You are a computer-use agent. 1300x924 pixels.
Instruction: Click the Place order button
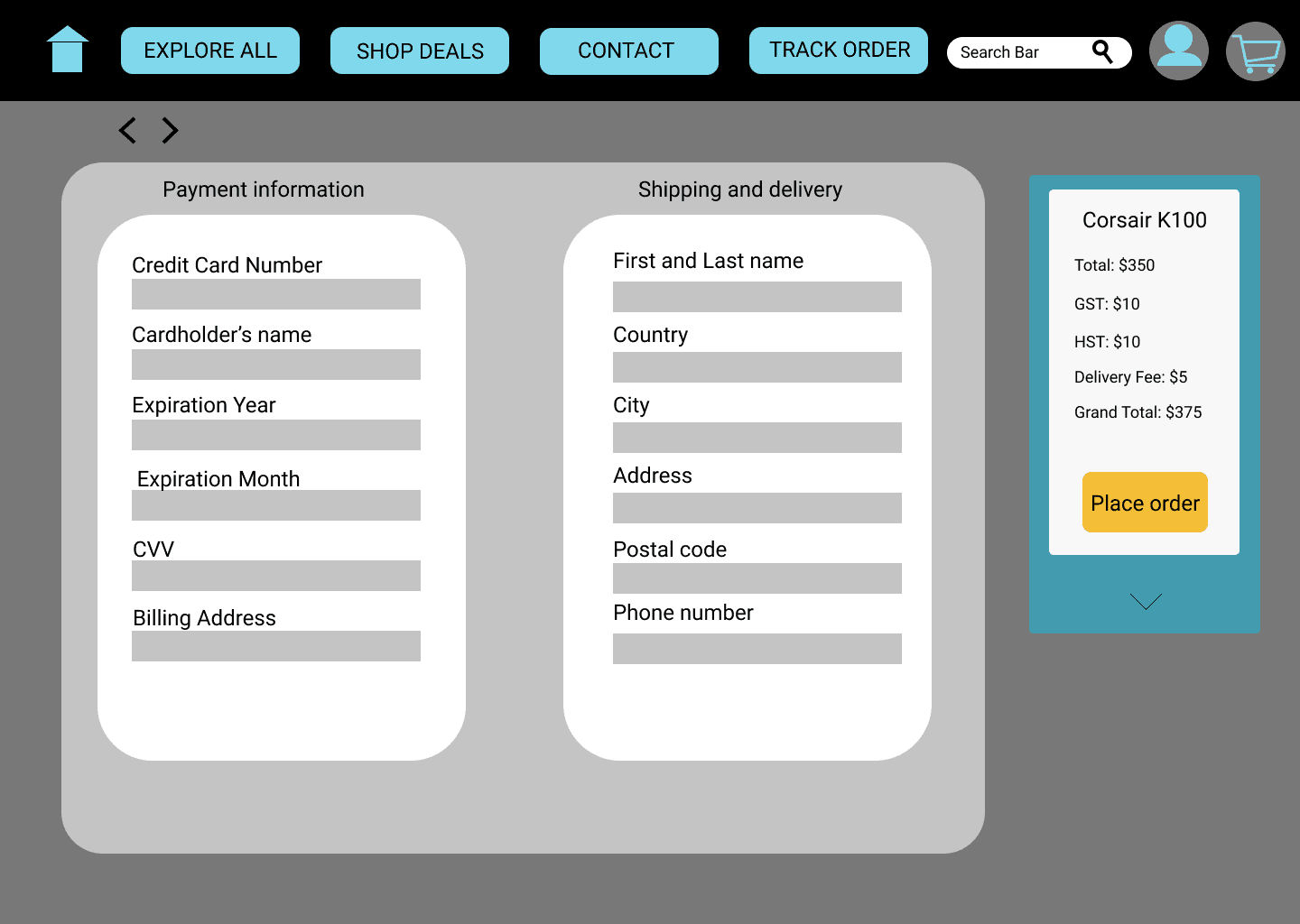1145,503
